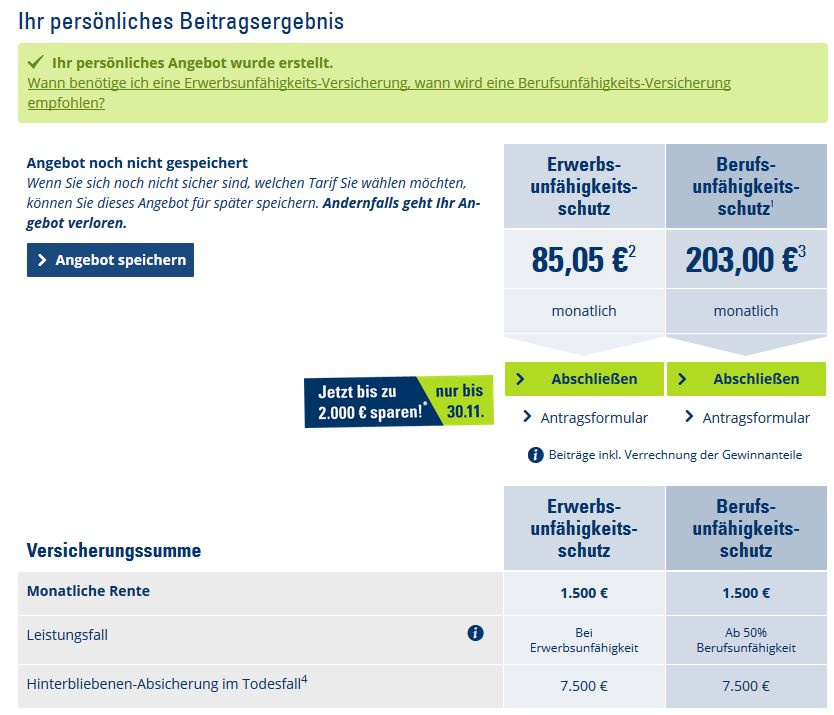
Task: Click info icon in Leistungsfall row
Action: [475, 633]
